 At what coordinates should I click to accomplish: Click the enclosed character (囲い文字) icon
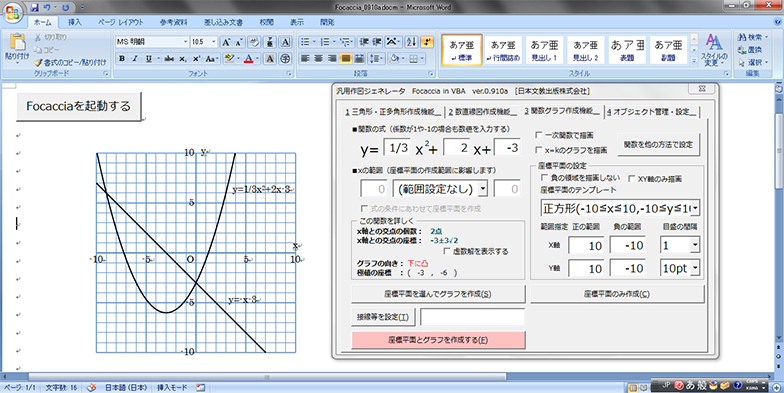coord(286,58)
